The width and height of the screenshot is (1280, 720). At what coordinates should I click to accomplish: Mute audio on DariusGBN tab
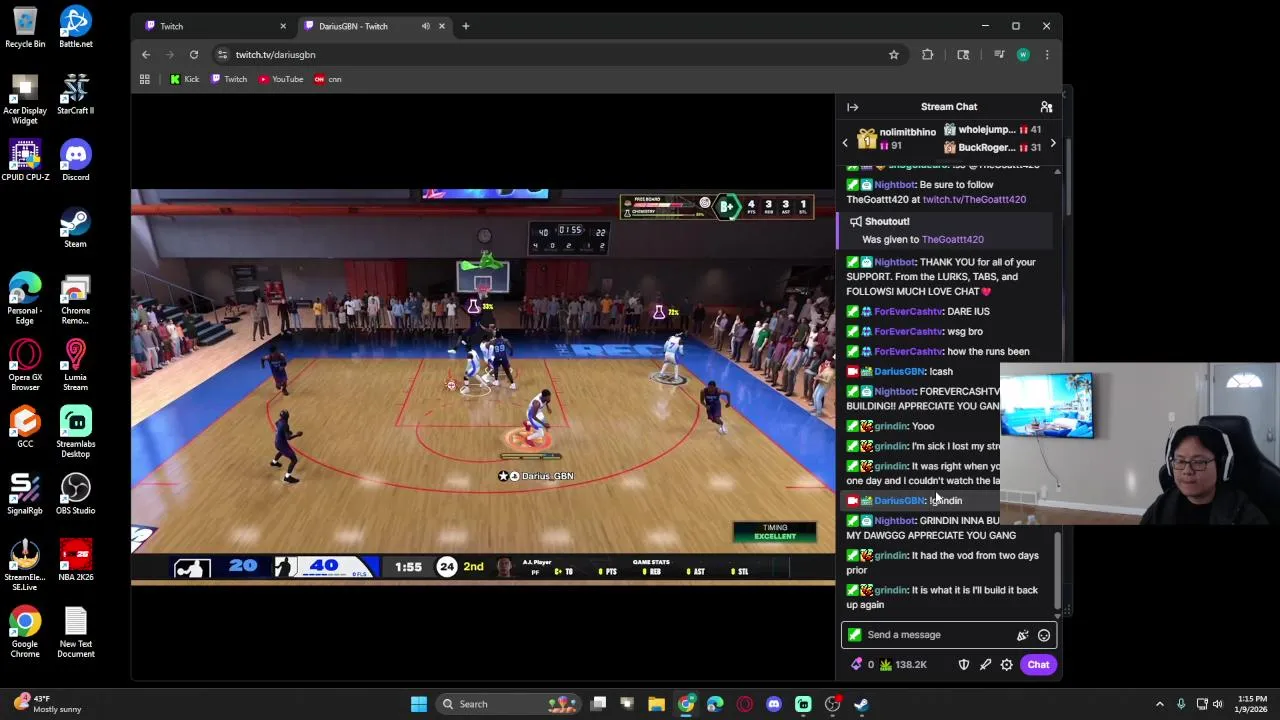(426, 26)
